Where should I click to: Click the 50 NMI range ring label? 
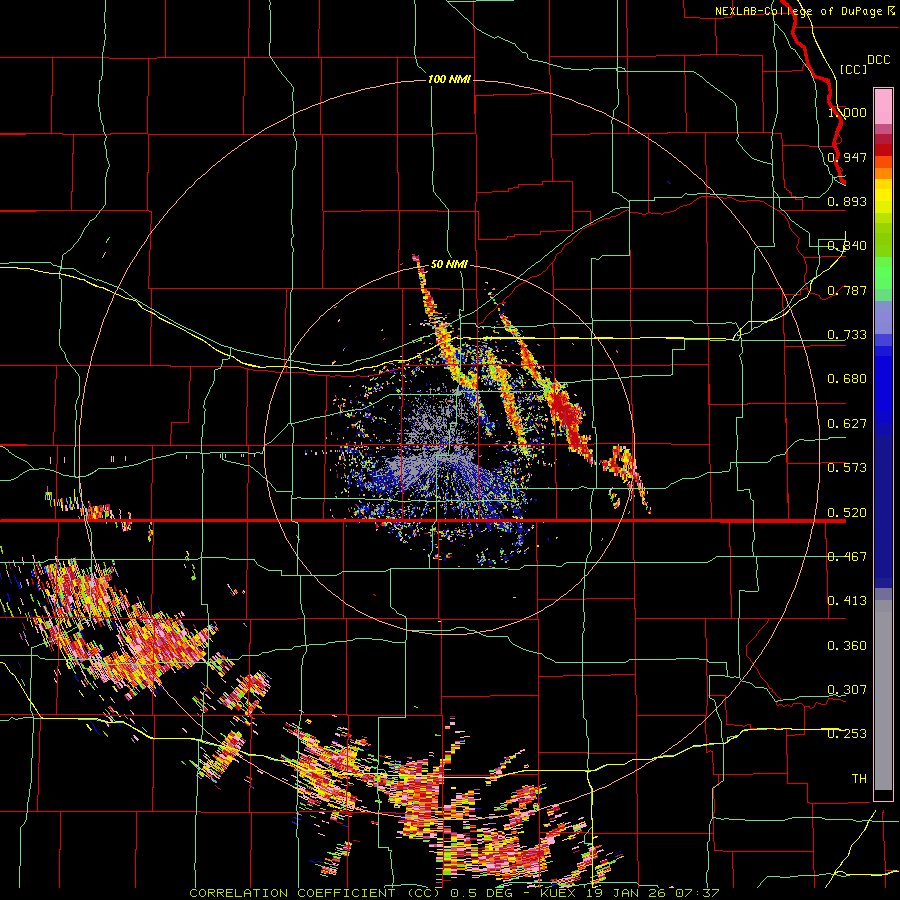pos(449,264)
